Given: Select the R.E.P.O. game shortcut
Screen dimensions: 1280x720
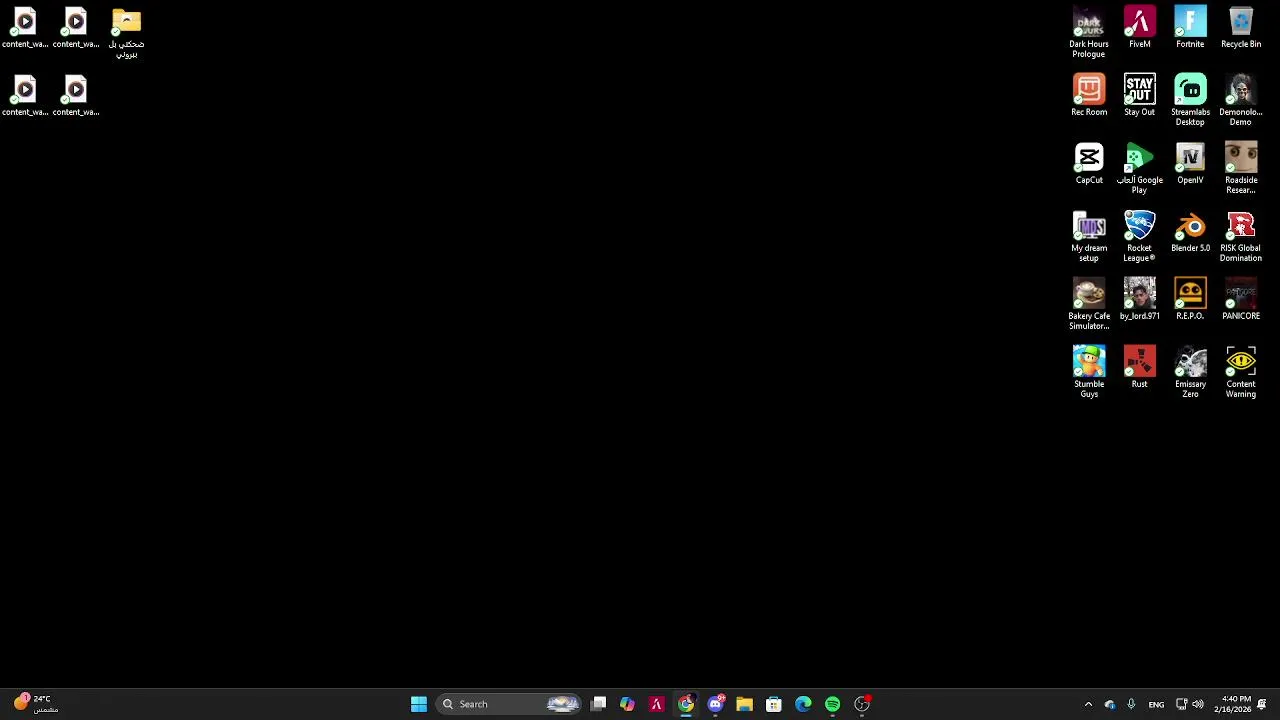Looking at the screenshot, I should click(1190, 300).
